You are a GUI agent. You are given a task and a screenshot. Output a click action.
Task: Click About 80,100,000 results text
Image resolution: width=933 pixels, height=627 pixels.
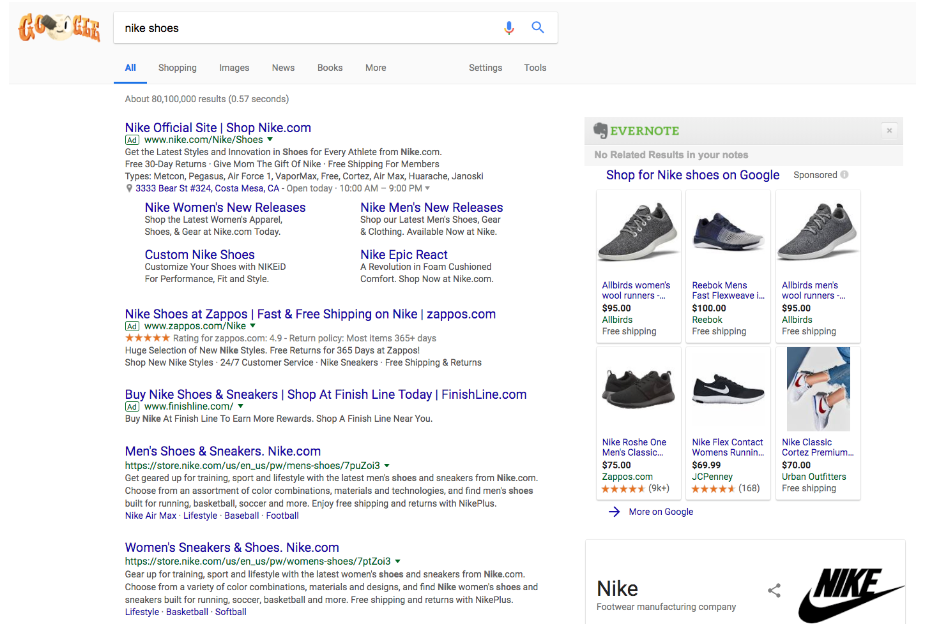[206, 99]
